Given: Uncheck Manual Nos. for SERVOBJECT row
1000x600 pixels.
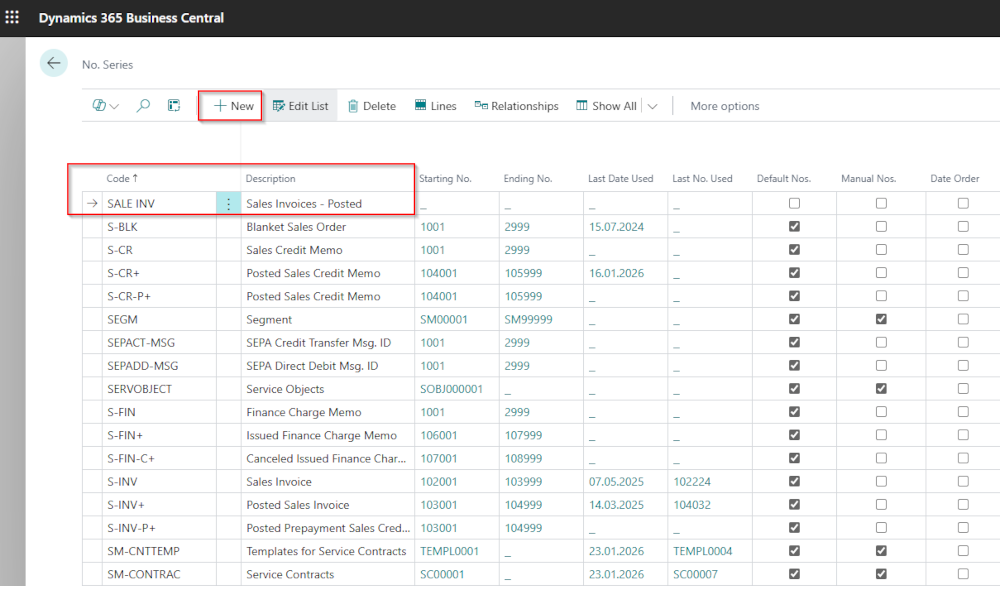Looking at the screenshot, I should tap(881, 388).
